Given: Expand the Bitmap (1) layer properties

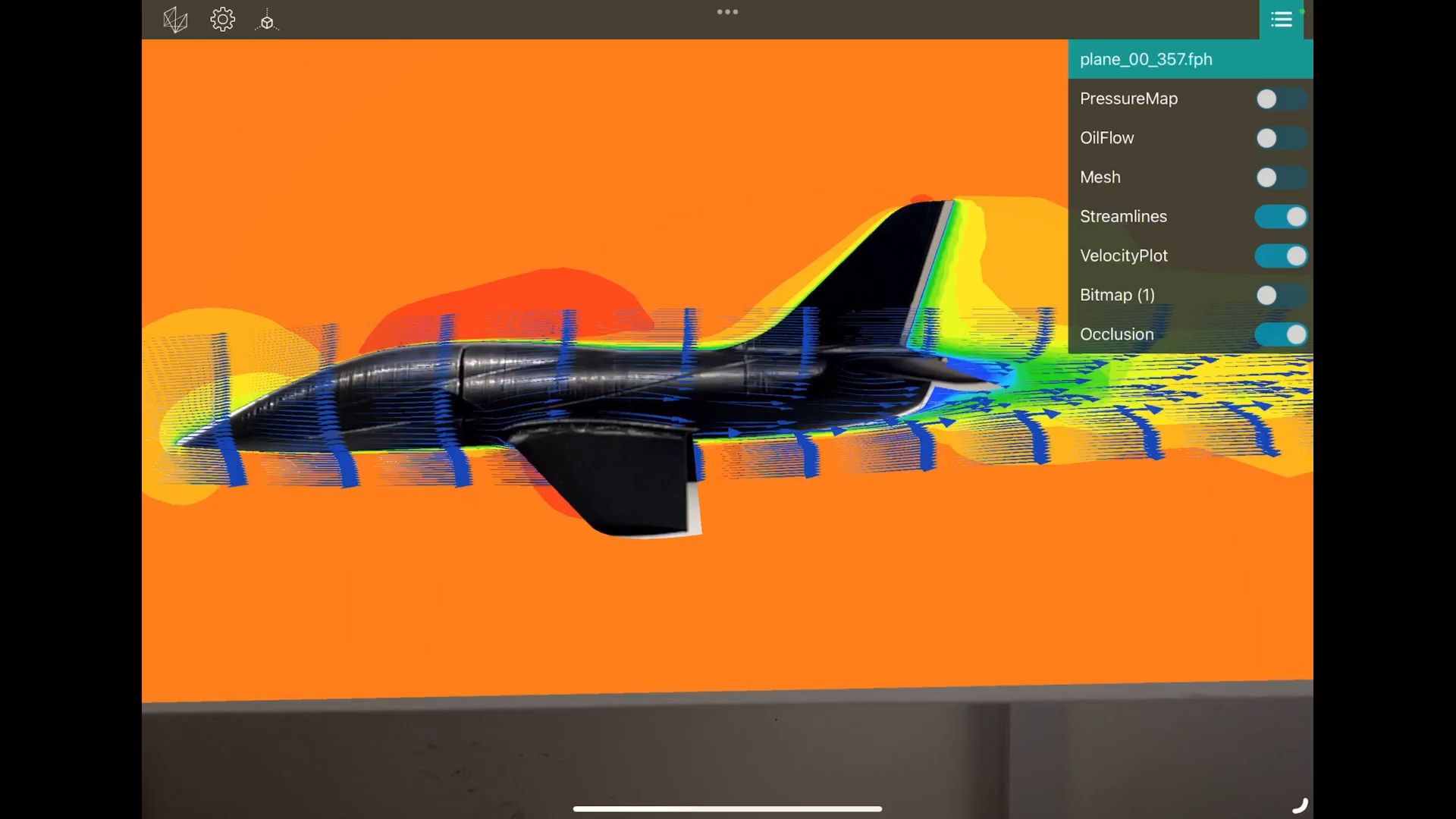Looking at the screenshot, I should (1117, 294).
